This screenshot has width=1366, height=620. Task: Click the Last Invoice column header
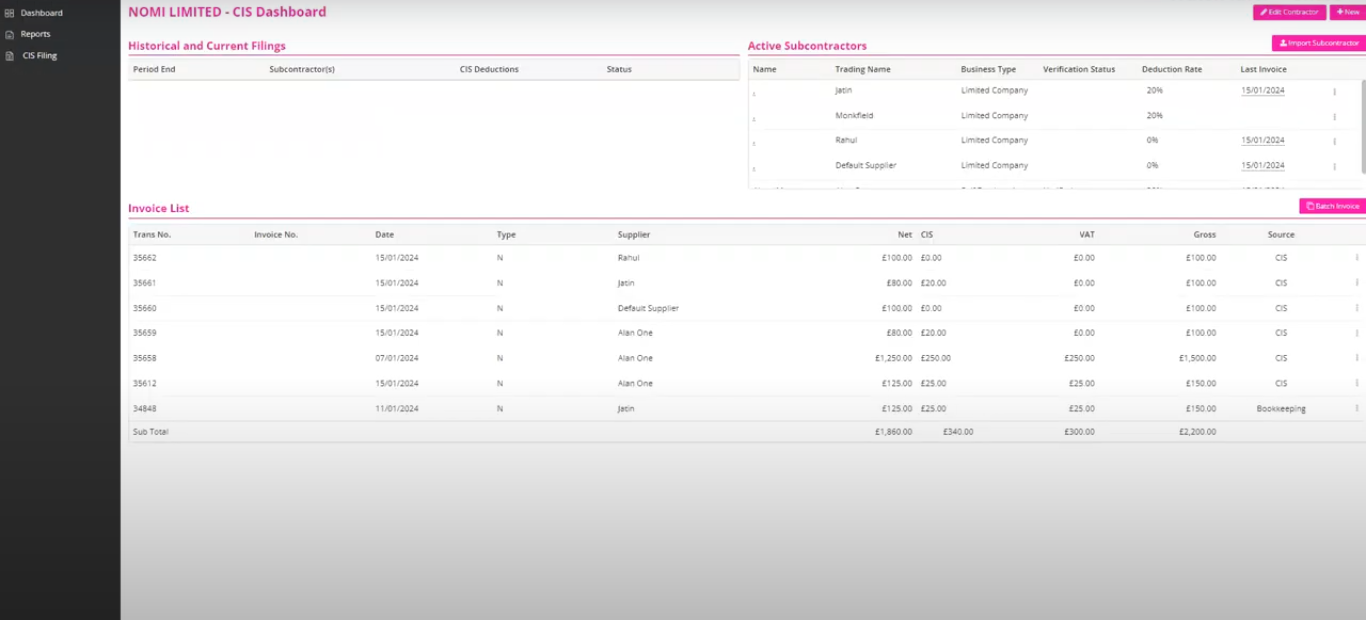tap(1264, 69)
